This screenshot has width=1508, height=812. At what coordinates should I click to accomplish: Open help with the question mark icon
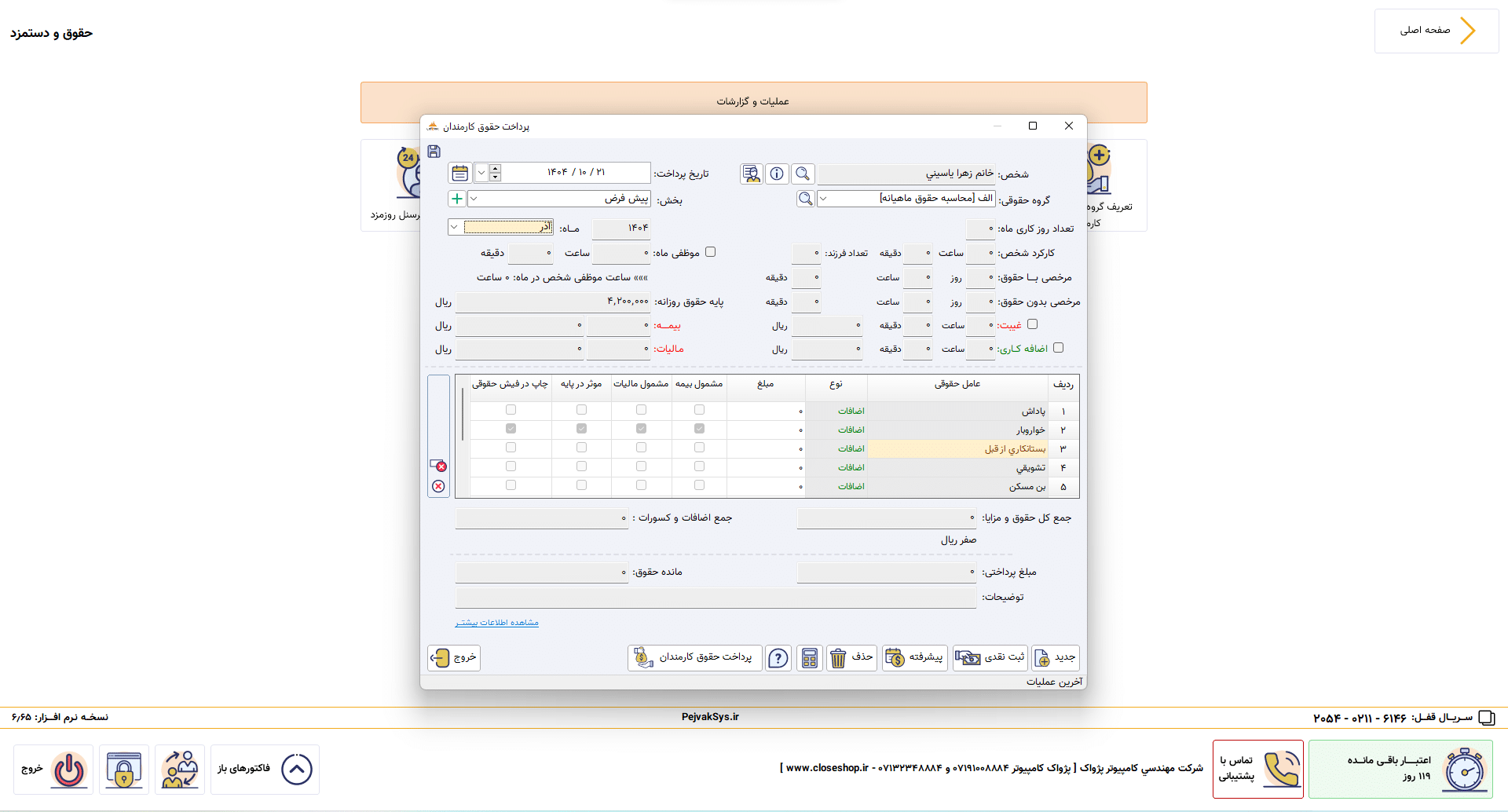pos(778,657)
